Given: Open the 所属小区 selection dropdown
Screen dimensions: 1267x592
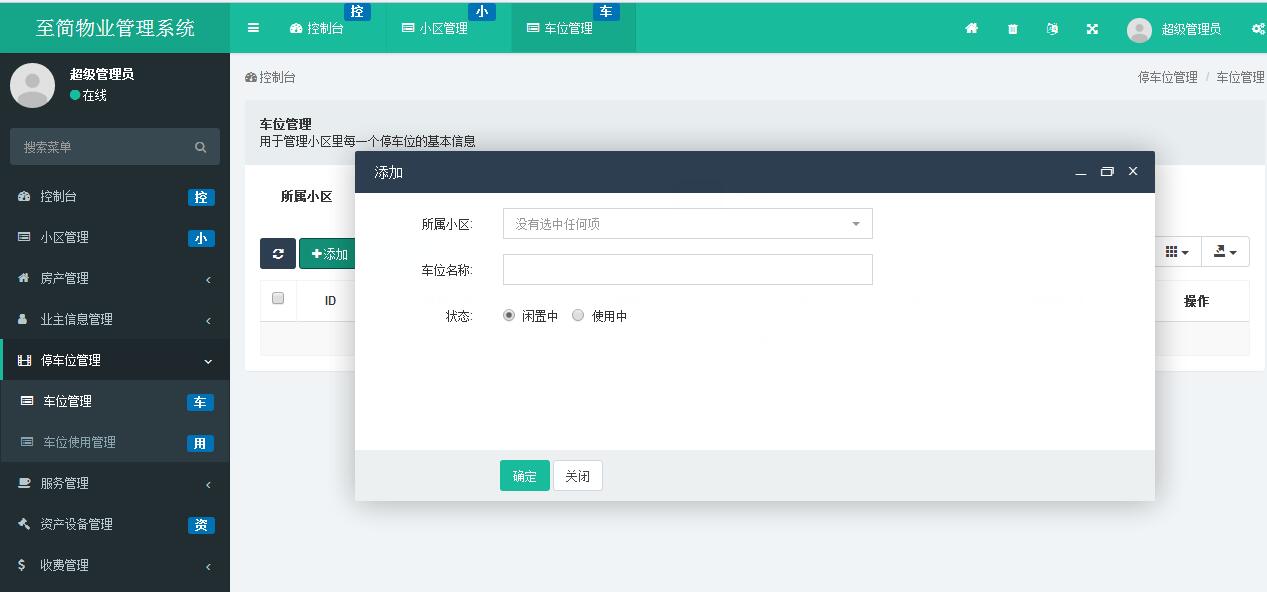Looking at the screenshot, I should (687, 223).
